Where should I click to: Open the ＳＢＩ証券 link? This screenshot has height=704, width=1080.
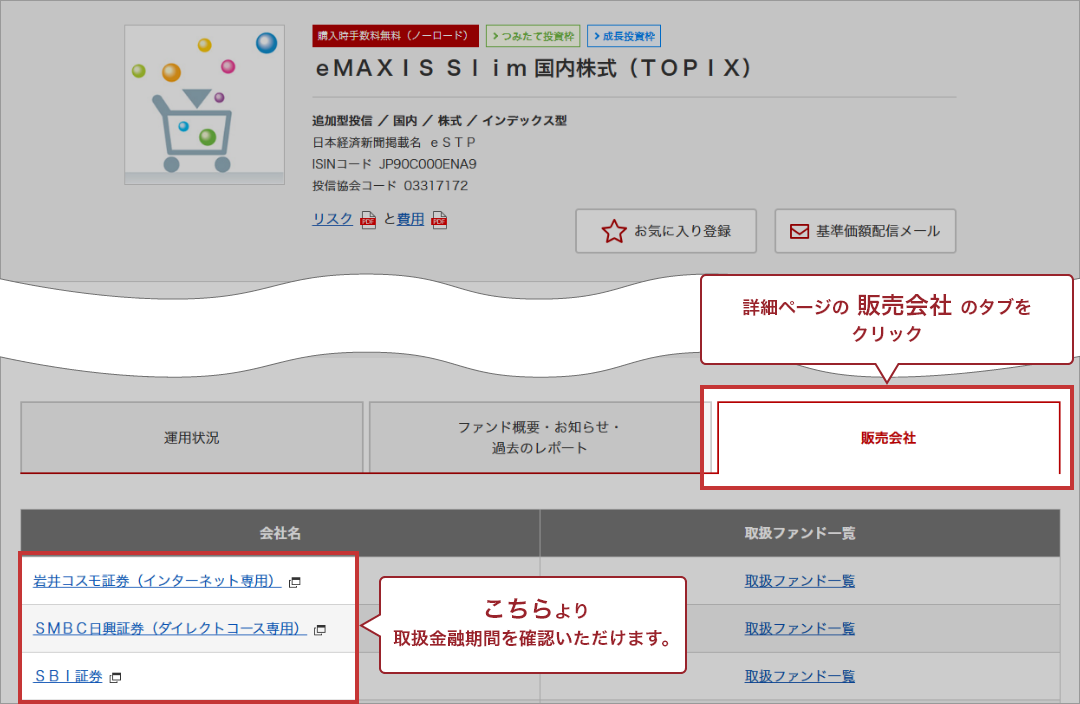pyautogui.click(x=67, y=676)
